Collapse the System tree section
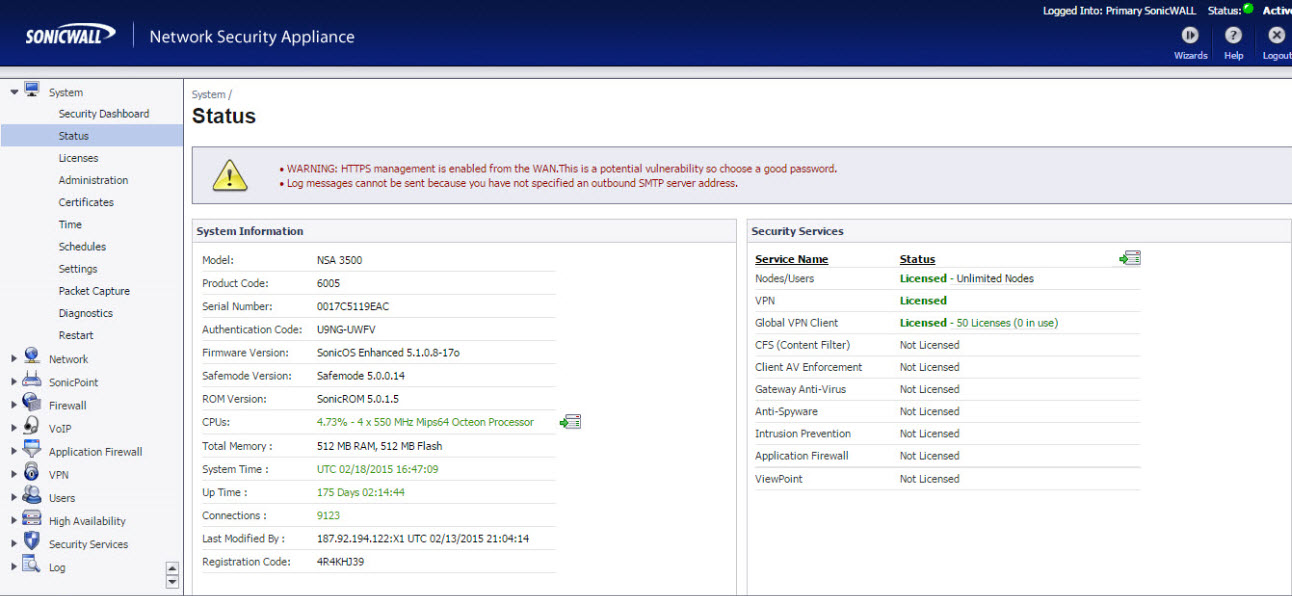1292x596 pixels. point(14,92)
